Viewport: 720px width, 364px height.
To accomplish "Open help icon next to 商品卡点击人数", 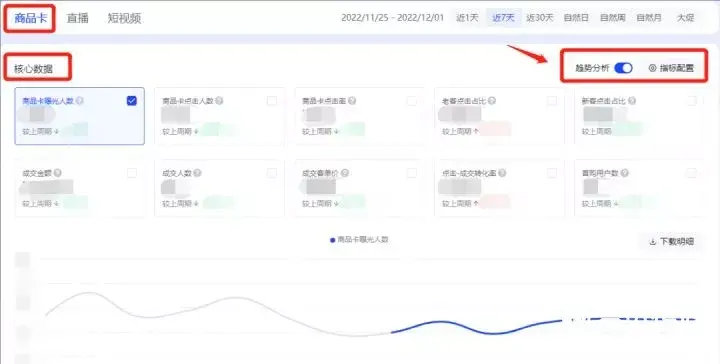I will (219, 101).
